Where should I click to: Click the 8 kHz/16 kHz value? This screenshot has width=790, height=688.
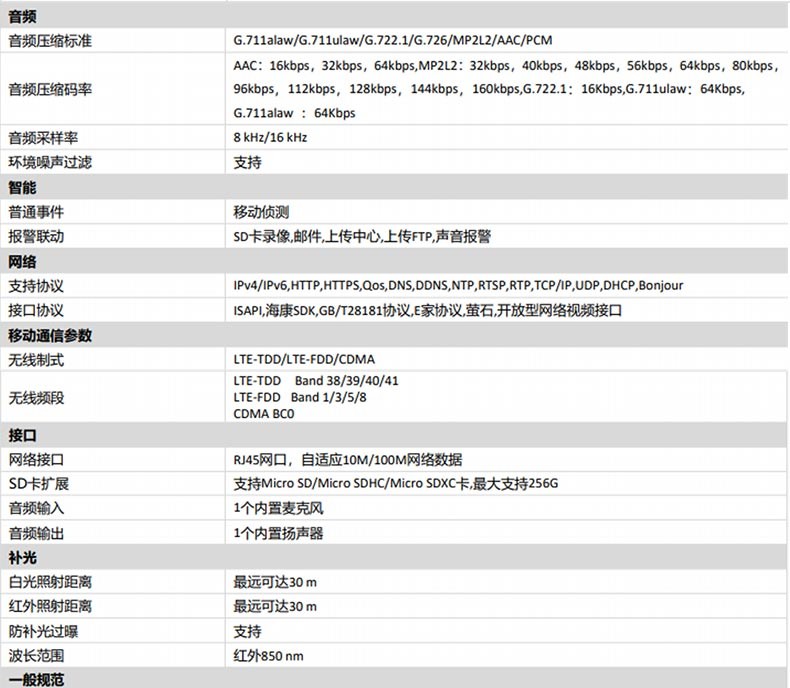[x=270, y=137]
